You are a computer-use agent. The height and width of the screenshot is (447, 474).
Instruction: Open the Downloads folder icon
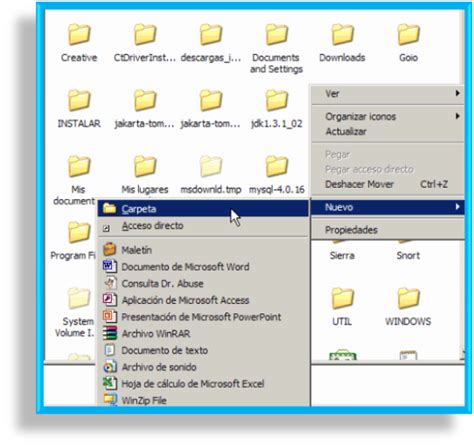click(342, 34)
